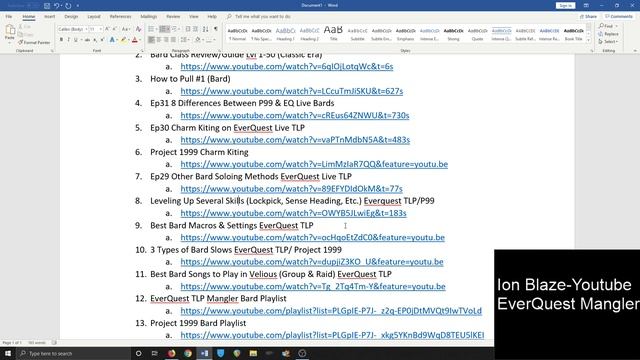Open Chrome from the taskbar
640x360 pixels.
[x=188, y=353]
